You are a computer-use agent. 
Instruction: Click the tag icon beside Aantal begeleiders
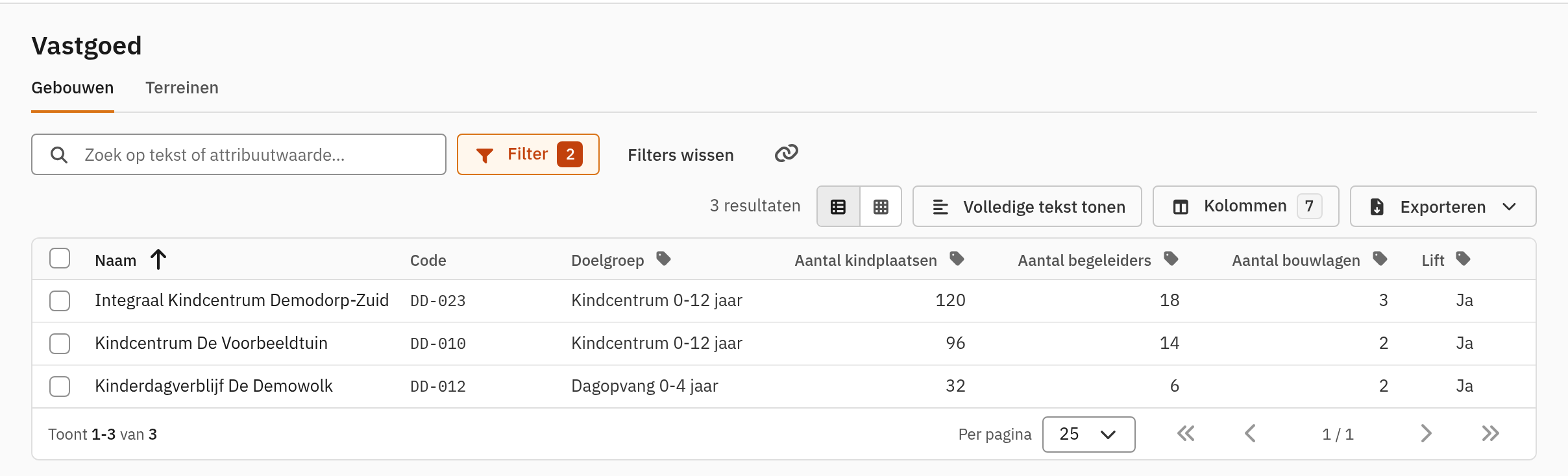[x=1171, y=259]
